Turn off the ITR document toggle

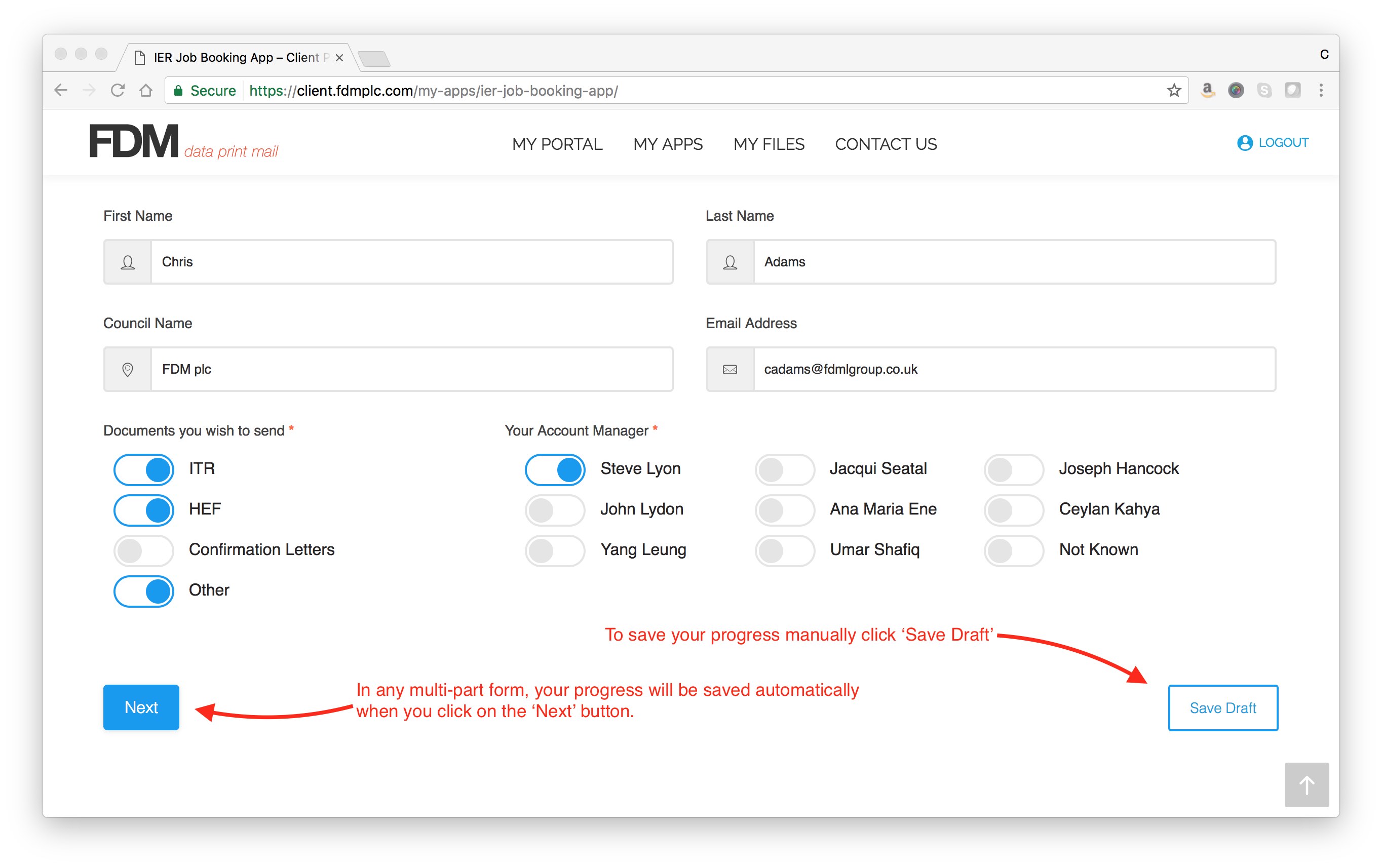[144, 469]
